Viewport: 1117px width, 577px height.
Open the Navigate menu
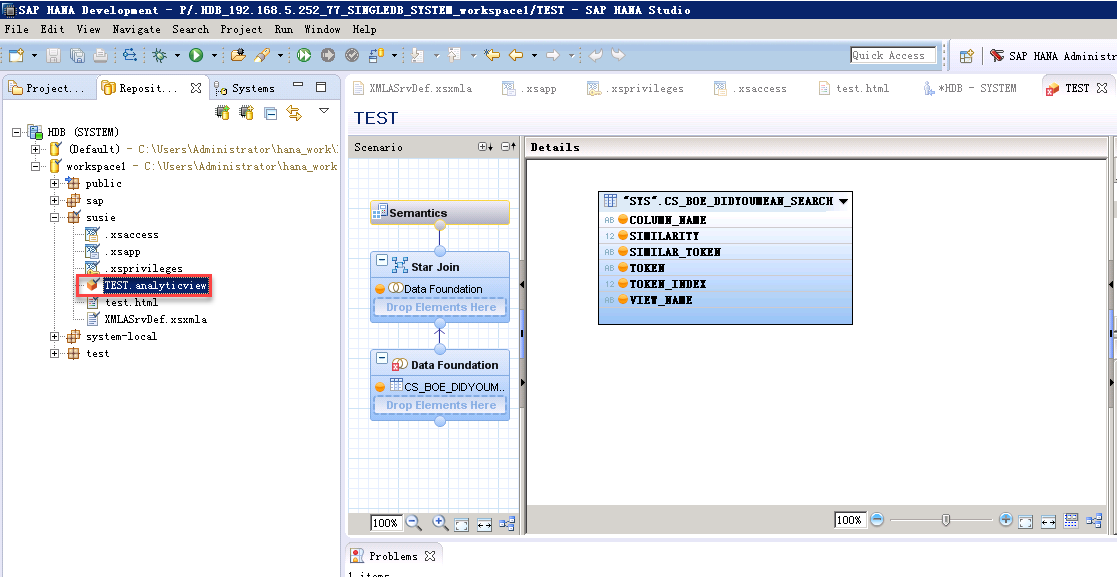pos(136,30)
